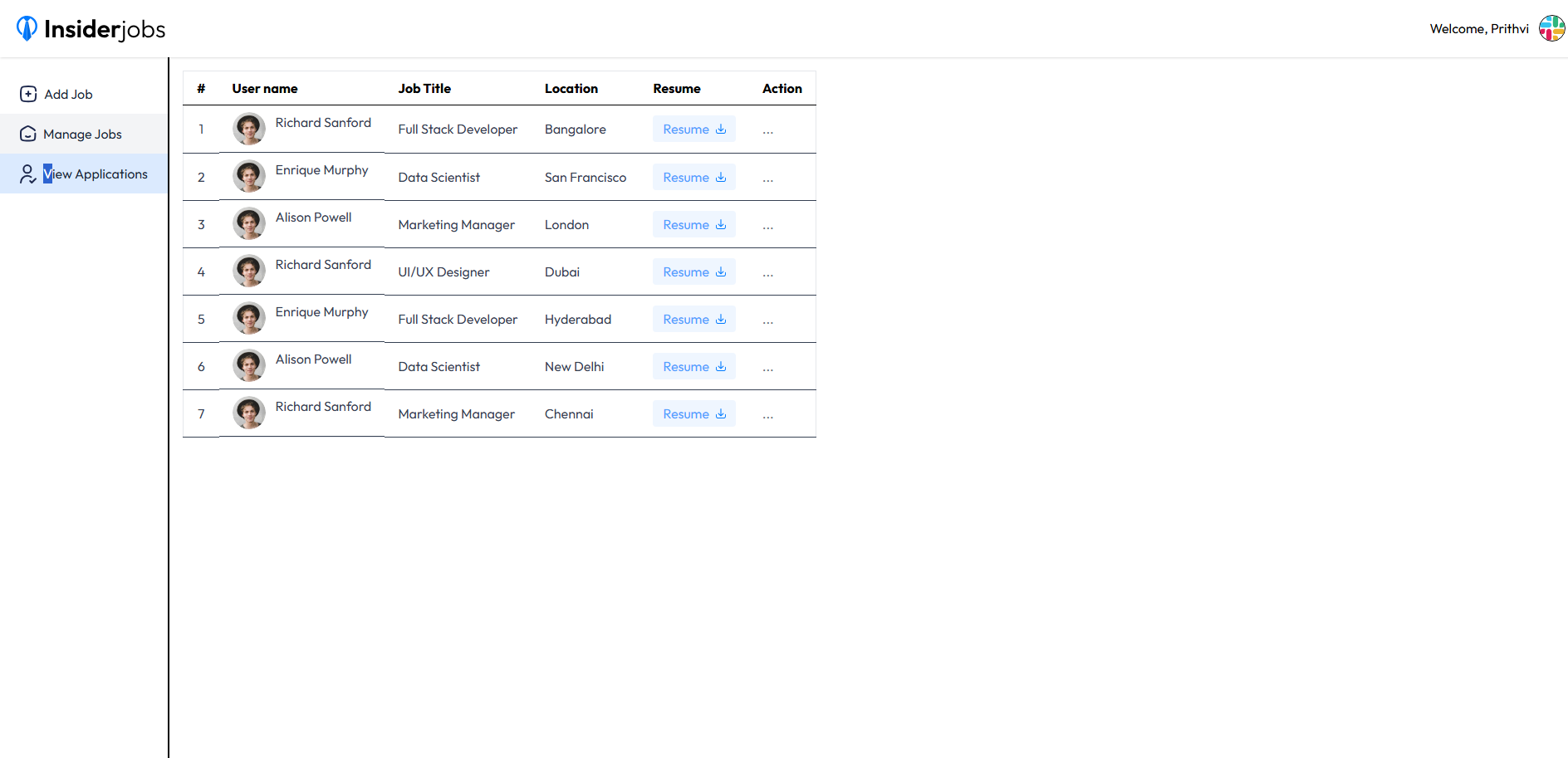The height and width of the screenshot is (758, 1568).
Task: Click the Add Job plus icon
Action: [28, 94]
